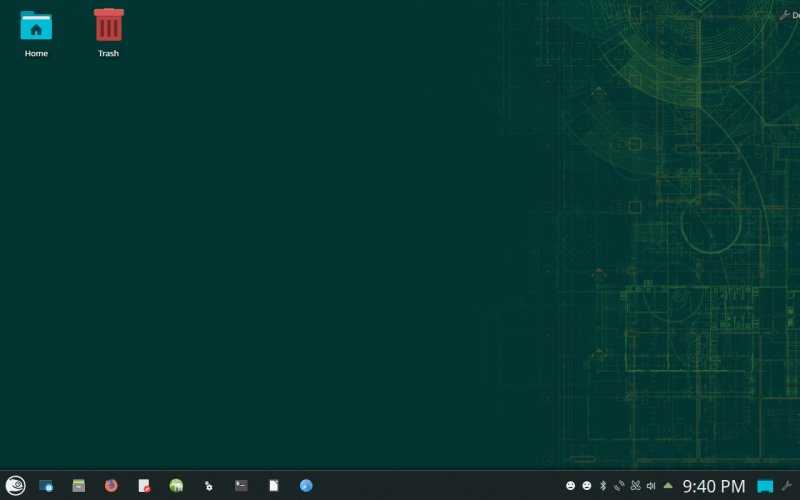Image resolution: width=800 pixels, height=500 pixels.
Task: Launch the system settings gears icon
Action: (208, 486)
